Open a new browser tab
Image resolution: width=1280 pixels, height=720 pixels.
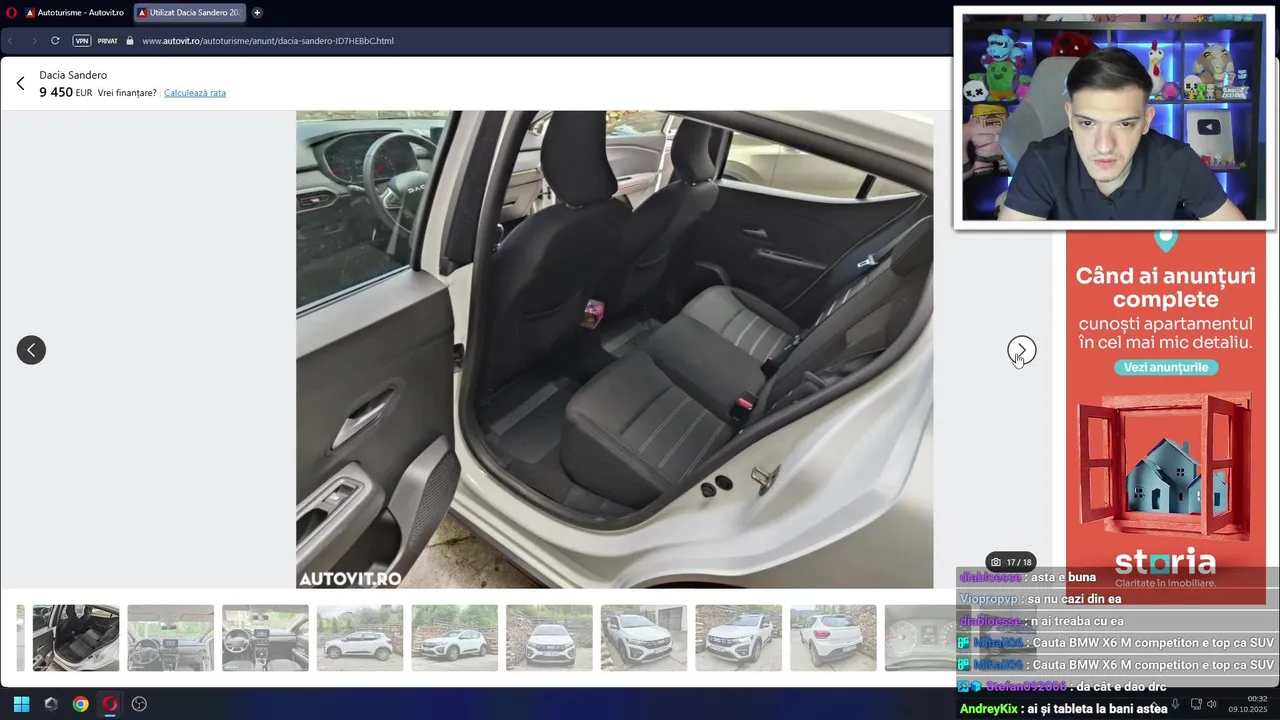pos(257,13)
